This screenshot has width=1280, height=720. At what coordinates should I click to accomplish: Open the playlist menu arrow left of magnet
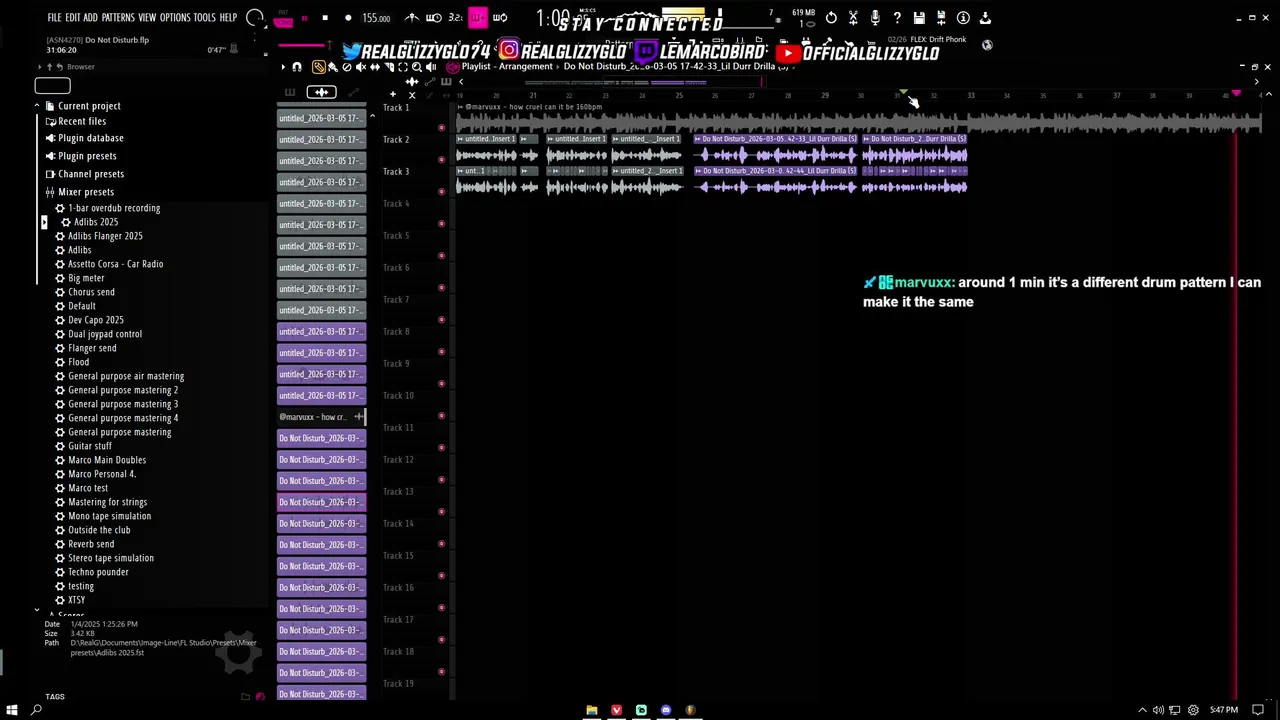pos(283,67)
